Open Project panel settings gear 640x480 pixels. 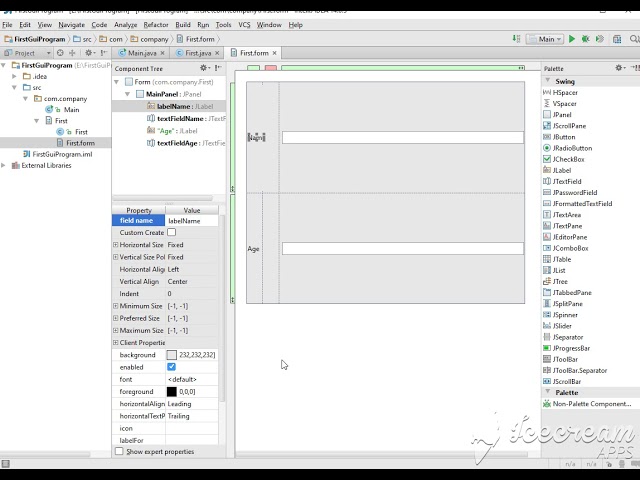[89, 53]
